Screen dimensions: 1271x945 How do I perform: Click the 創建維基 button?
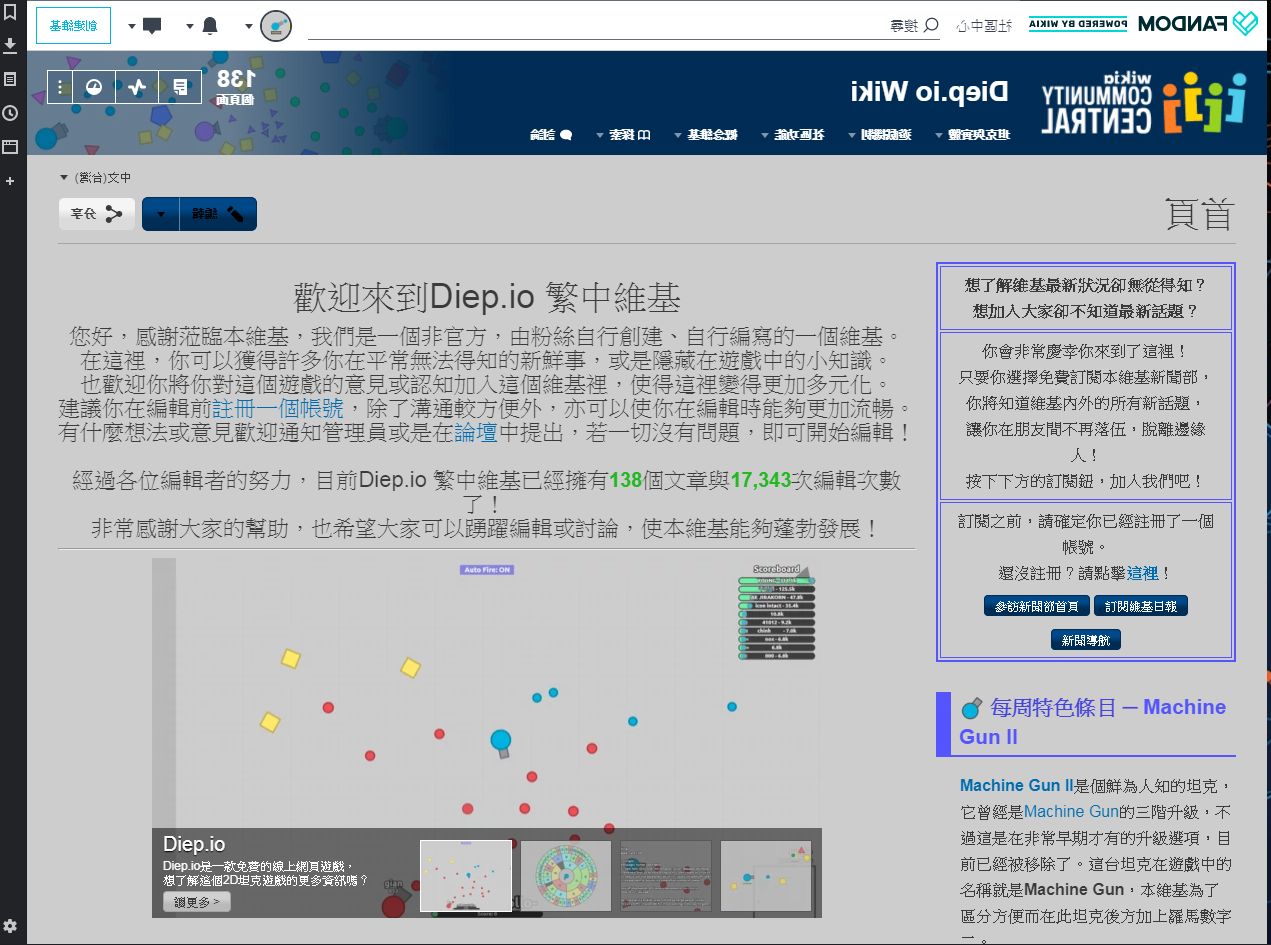point(73,26)
